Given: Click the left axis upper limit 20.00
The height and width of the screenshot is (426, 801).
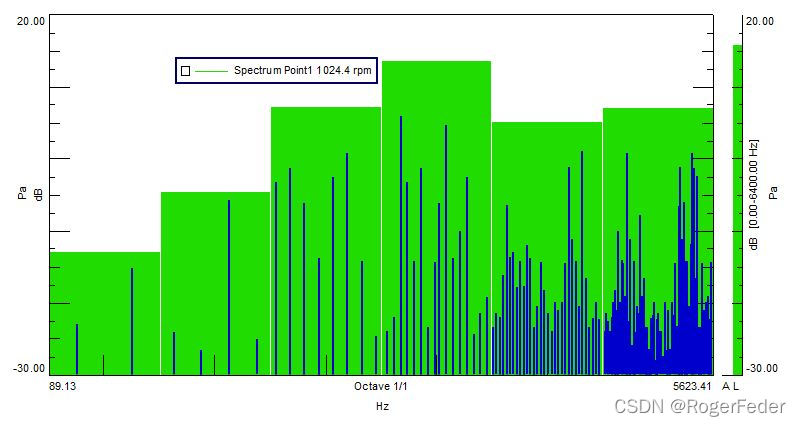Looking at the screenshot, I should coord(31,21).
